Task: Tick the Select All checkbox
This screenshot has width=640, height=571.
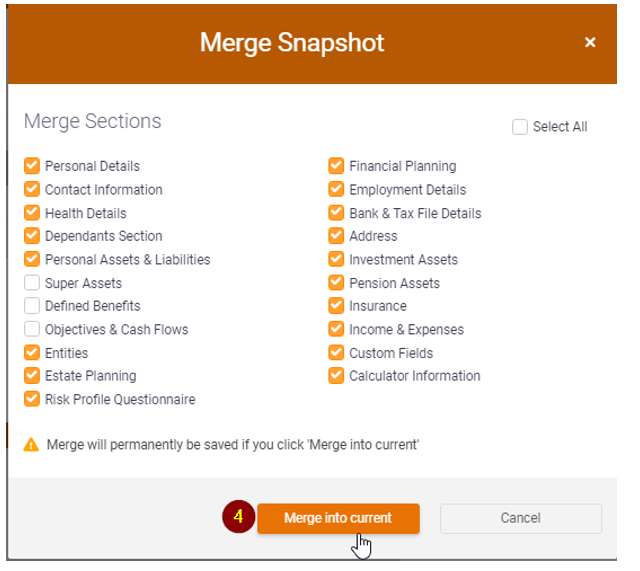Action: pyautogui.click(x=520, y=127)
